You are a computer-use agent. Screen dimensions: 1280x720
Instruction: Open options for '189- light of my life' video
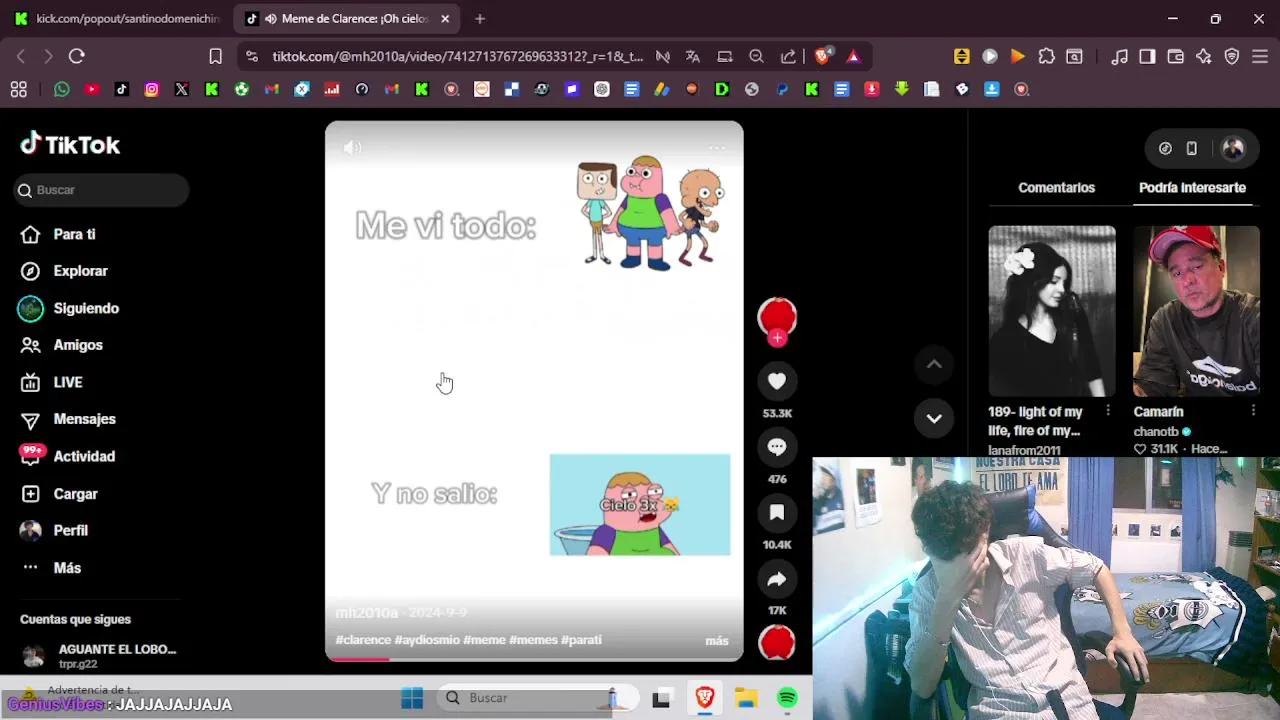(x=1107, y=411)
